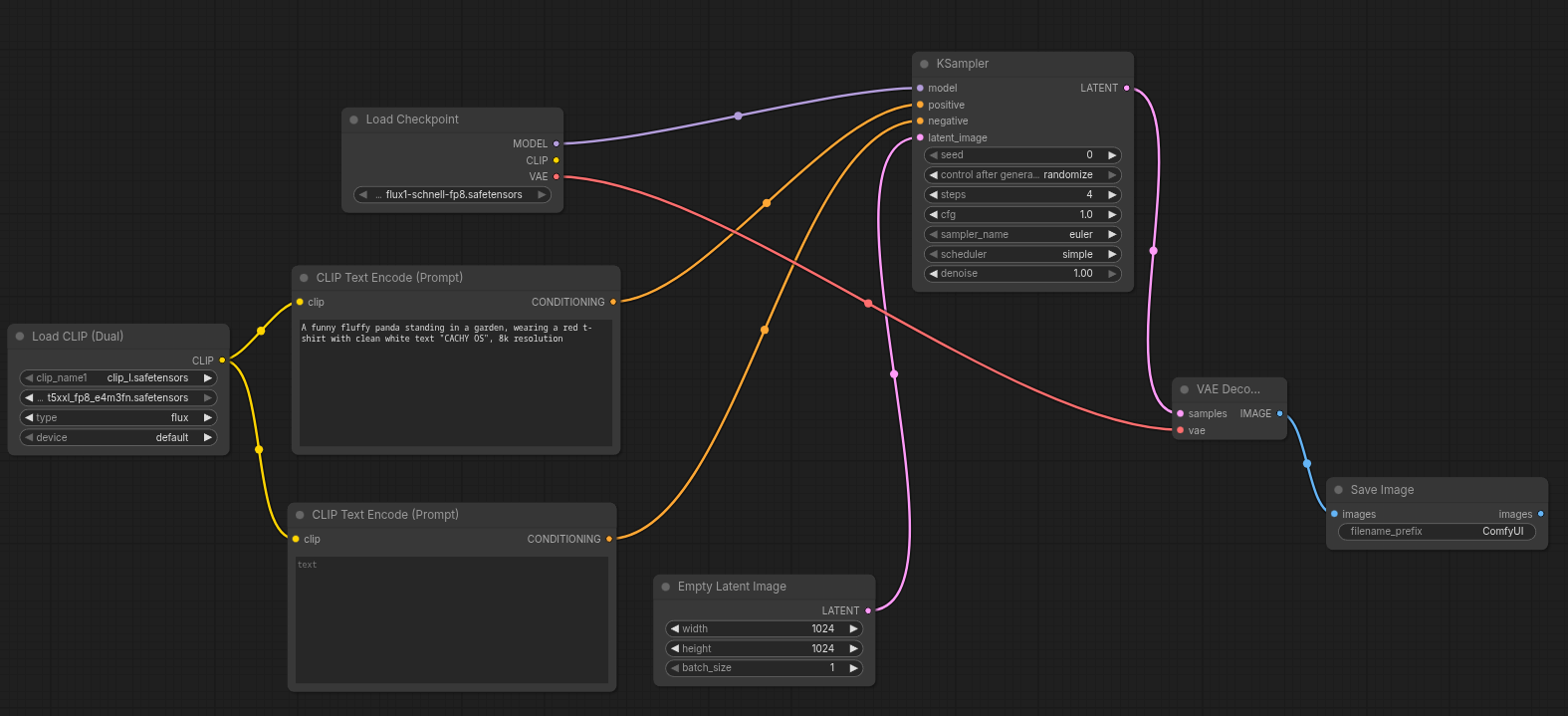Increase the seed value with its right arrow
Image resolution: width=1568 pixels, height=716 pixels.
pos(1112,154)
